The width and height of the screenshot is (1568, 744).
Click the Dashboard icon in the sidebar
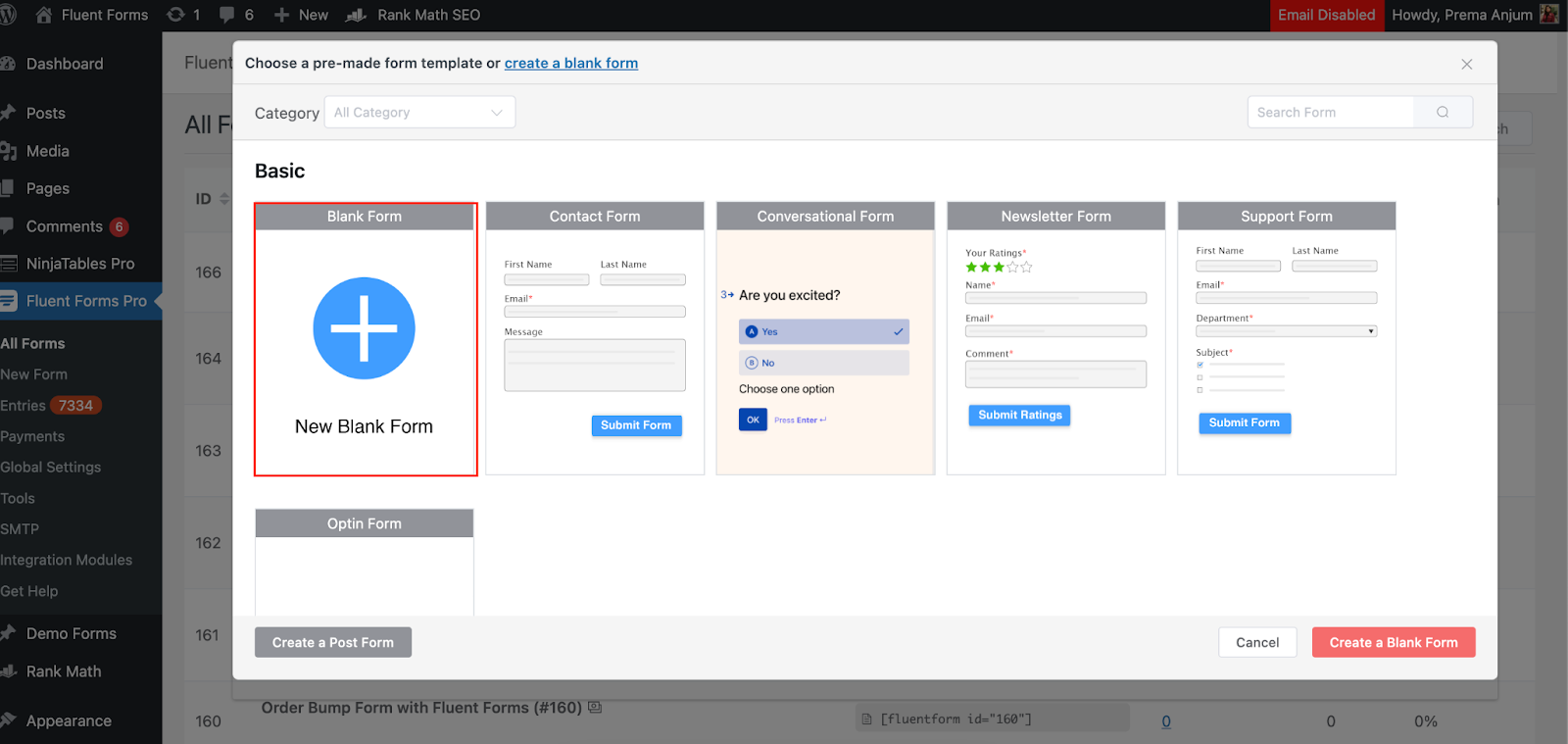tap(8, 64)
